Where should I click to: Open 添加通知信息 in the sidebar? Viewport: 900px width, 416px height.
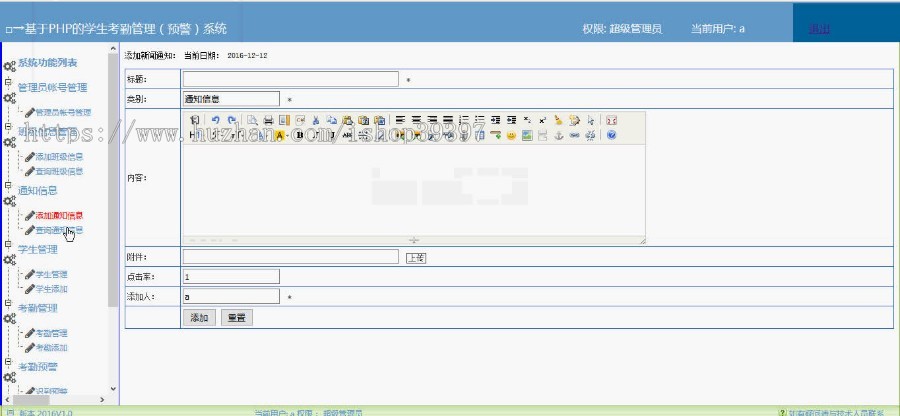(x=59, y=216)
